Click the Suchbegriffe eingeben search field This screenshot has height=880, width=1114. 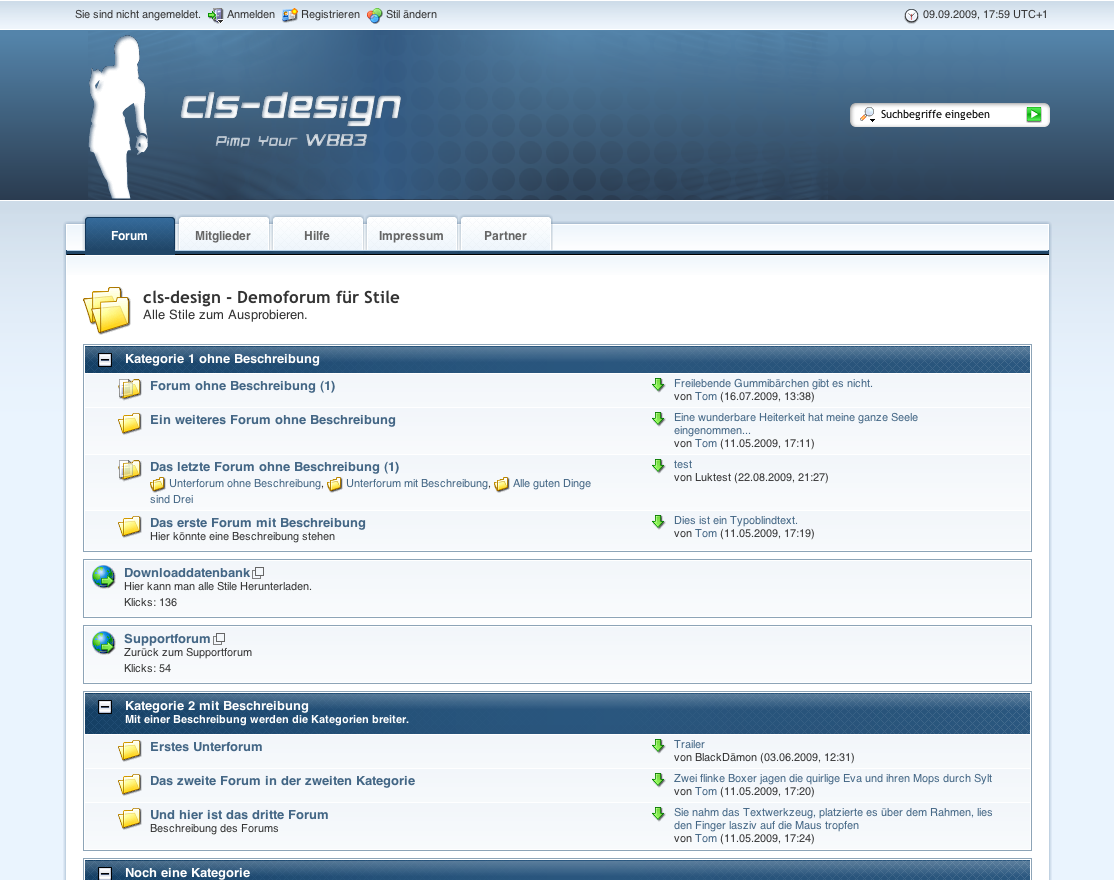(x=948, y=115)
